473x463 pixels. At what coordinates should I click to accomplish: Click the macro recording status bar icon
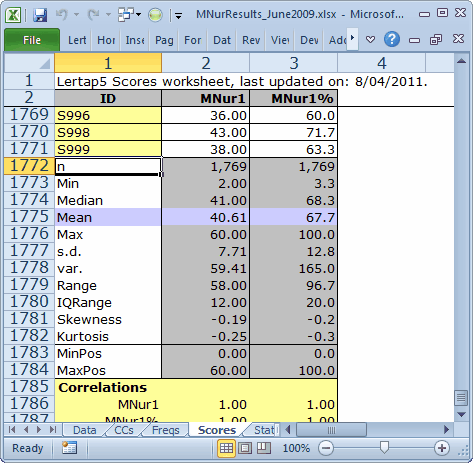[x=69, y=448]
